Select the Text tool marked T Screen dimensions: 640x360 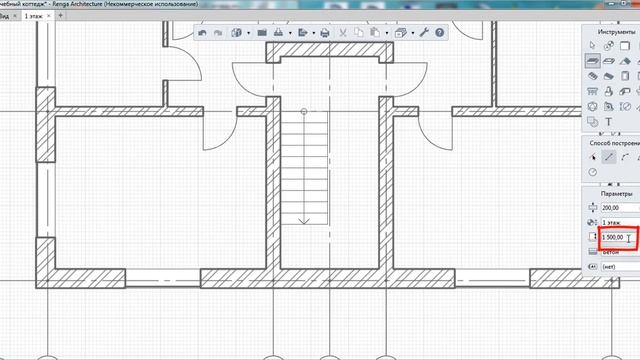click(609, 122)
